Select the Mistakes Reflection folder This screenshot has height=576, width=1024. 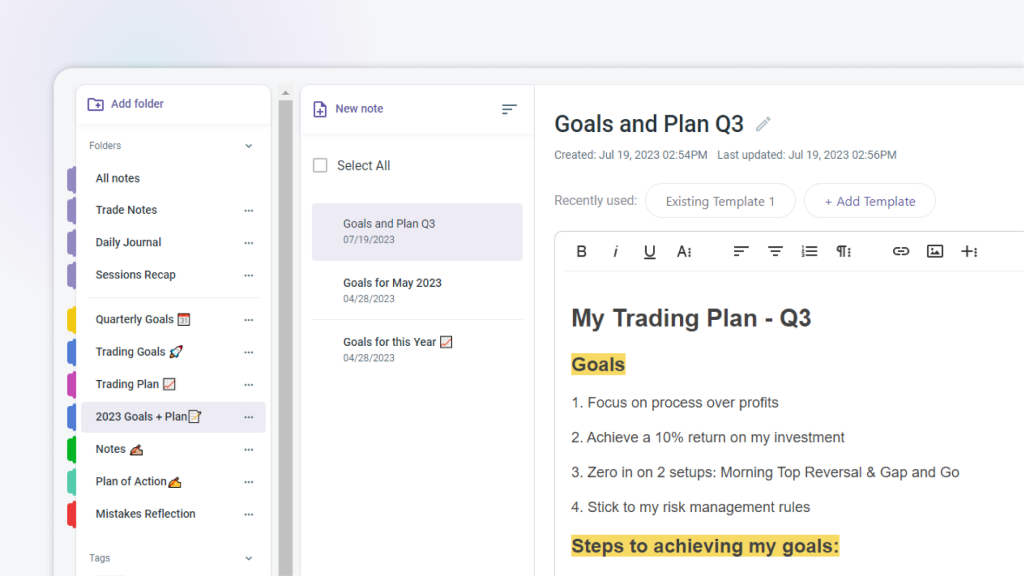(145, 514)
